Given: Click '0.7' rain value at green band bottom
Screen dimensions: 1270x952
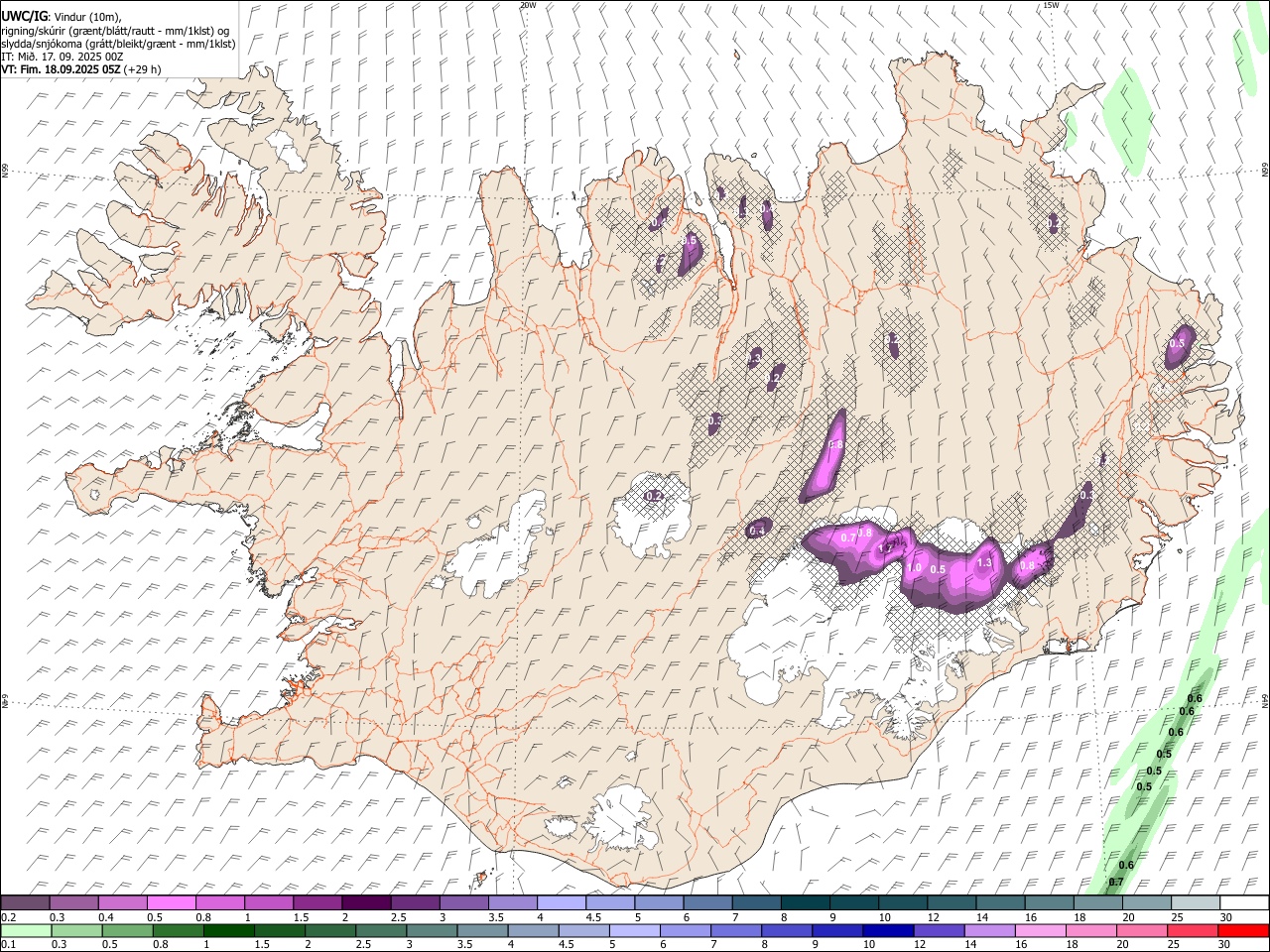Looking at the screenshot, I should pos(1115,883).
